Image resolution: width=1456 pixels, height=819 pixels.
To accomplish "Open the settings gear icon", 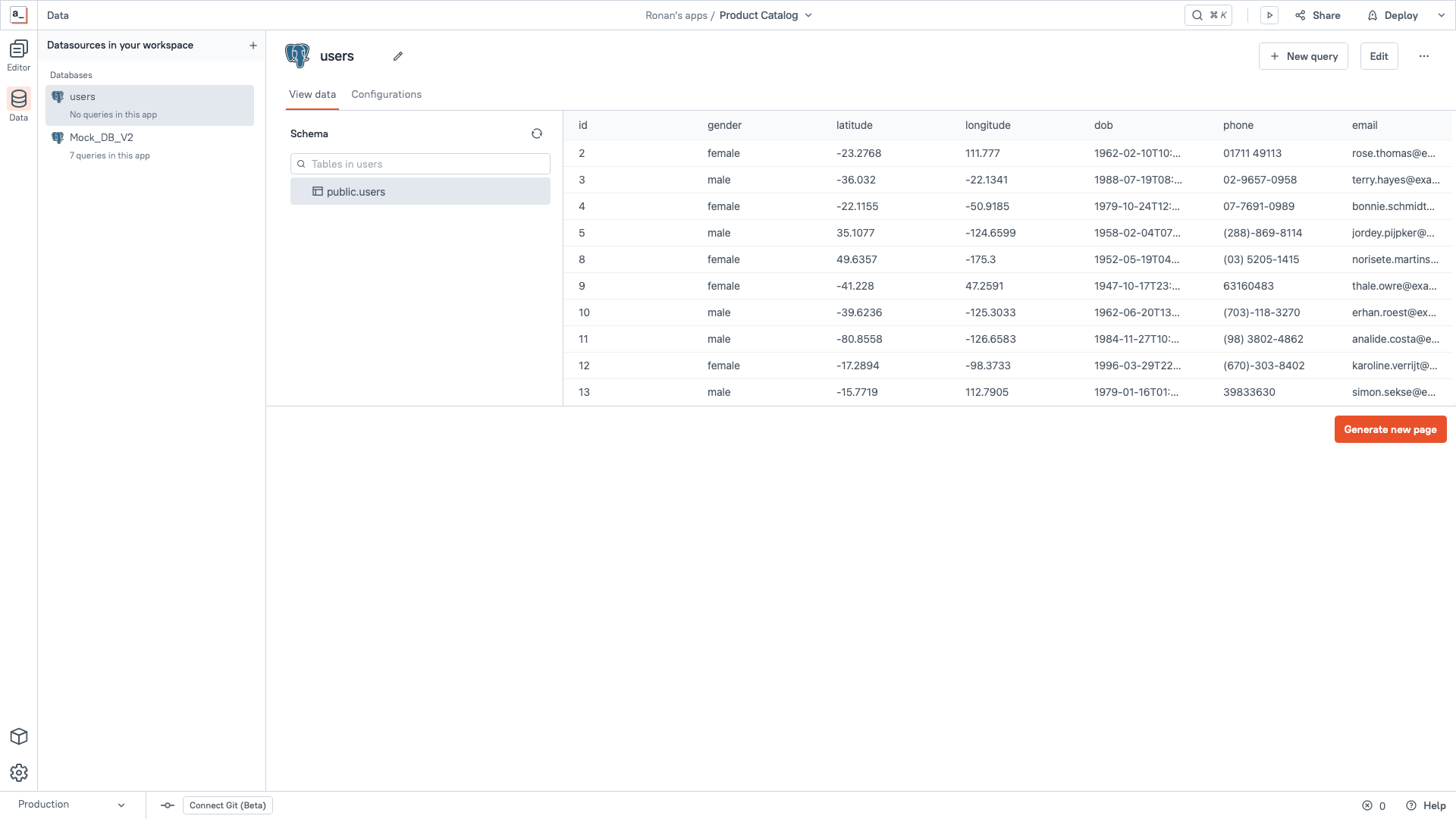I will pos(19,772).
